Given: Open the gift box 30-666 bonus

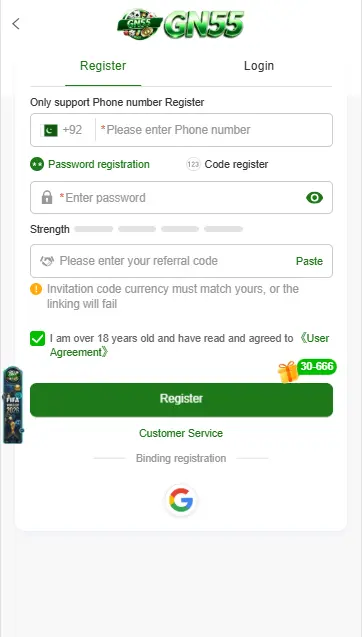Looking at the screenshot, I should 307,370.
